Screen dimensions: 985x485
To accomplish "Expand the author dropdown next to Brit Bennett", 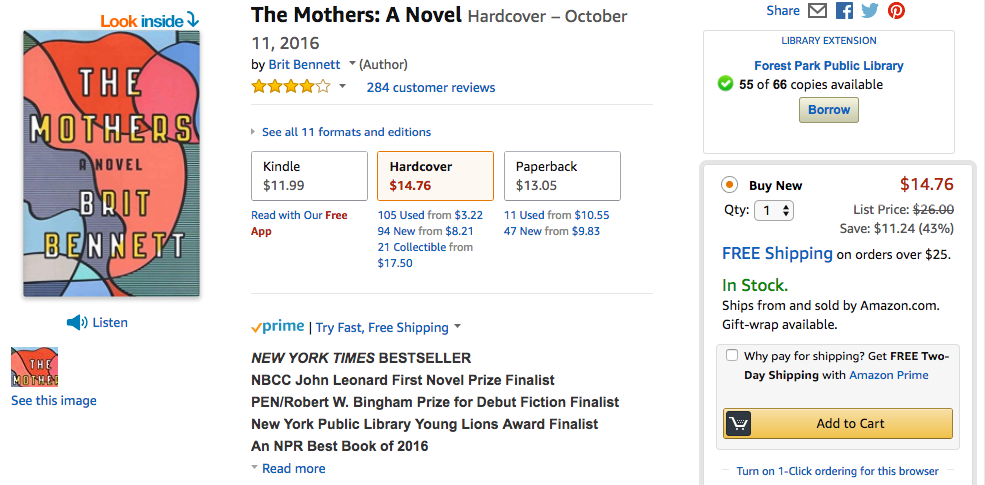I will click(x=352, y=64).
